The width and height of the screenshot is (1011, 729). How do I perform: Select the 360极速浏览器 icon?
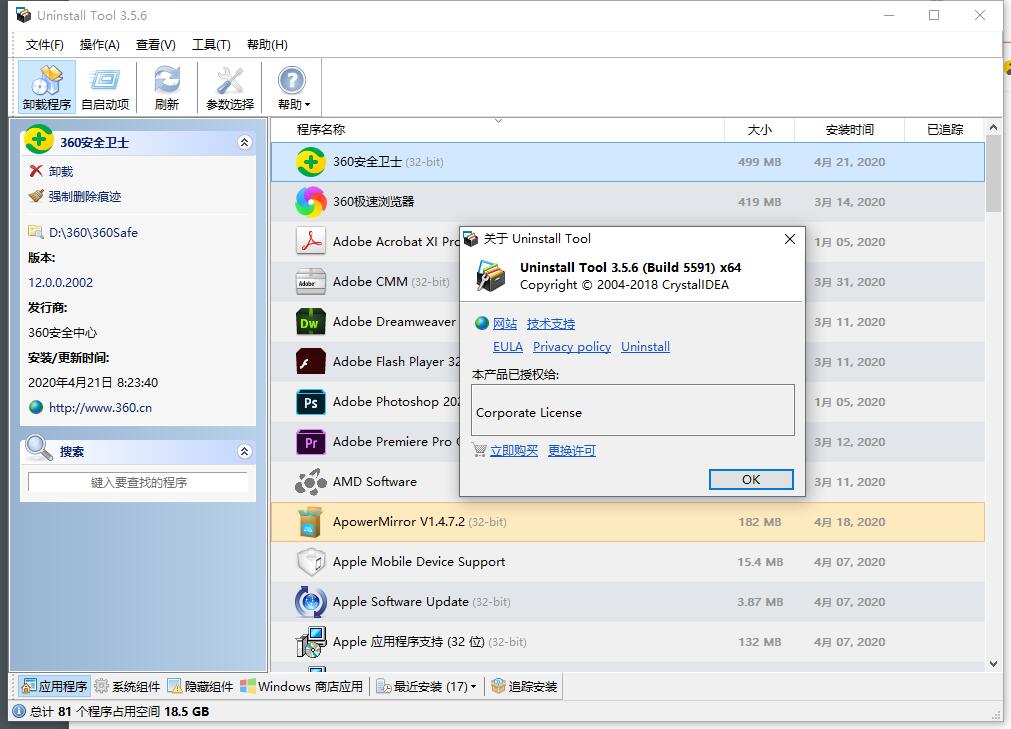[310, 202]
